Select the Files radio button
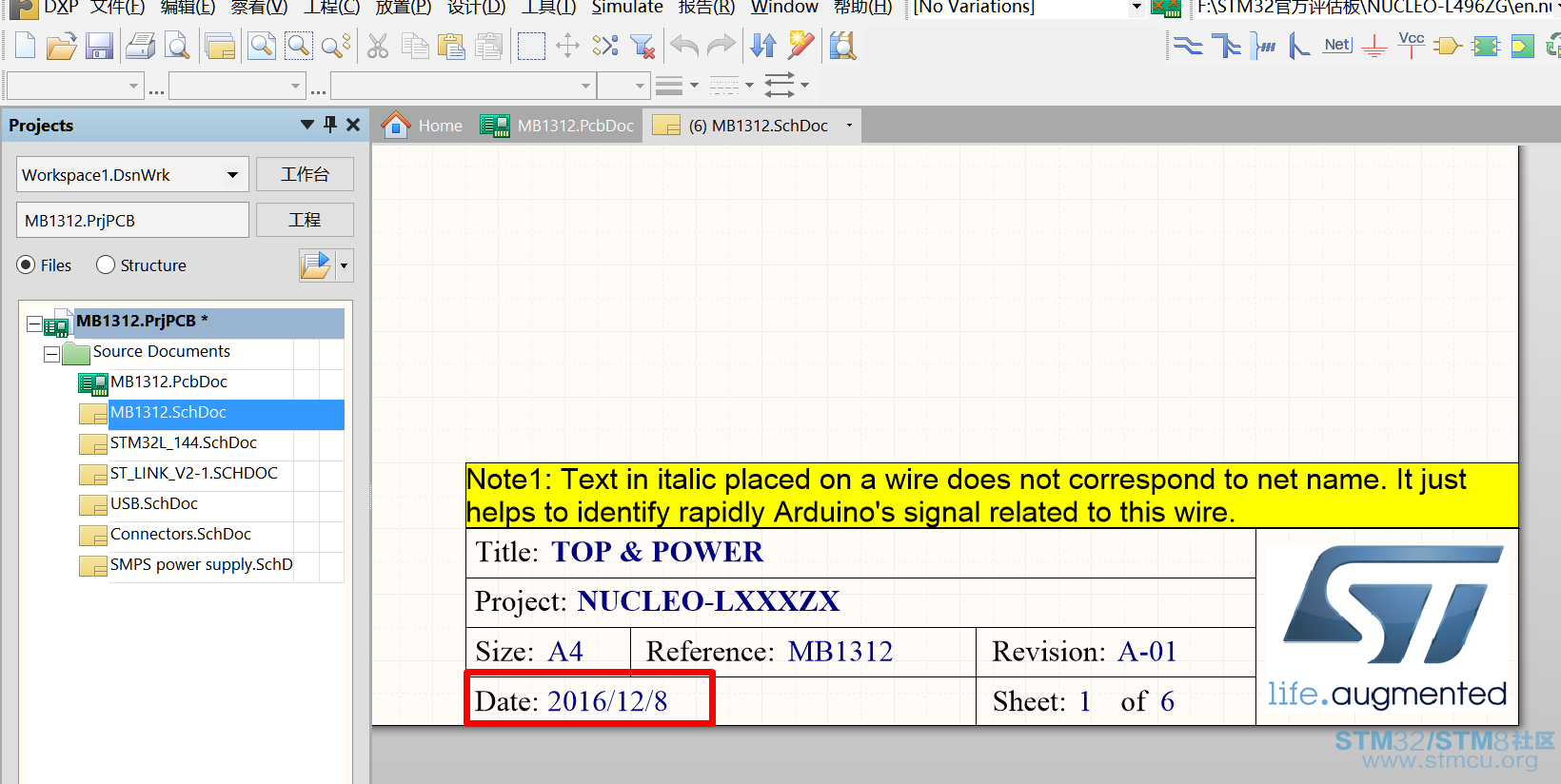 click(26, 265)
